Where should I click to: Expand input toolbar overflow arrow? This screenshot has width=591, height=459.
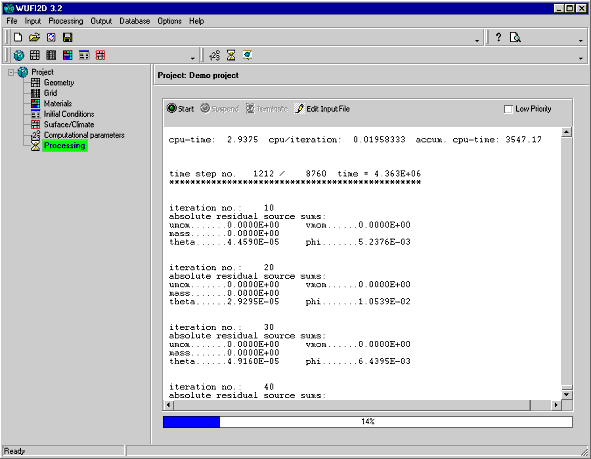192,58
